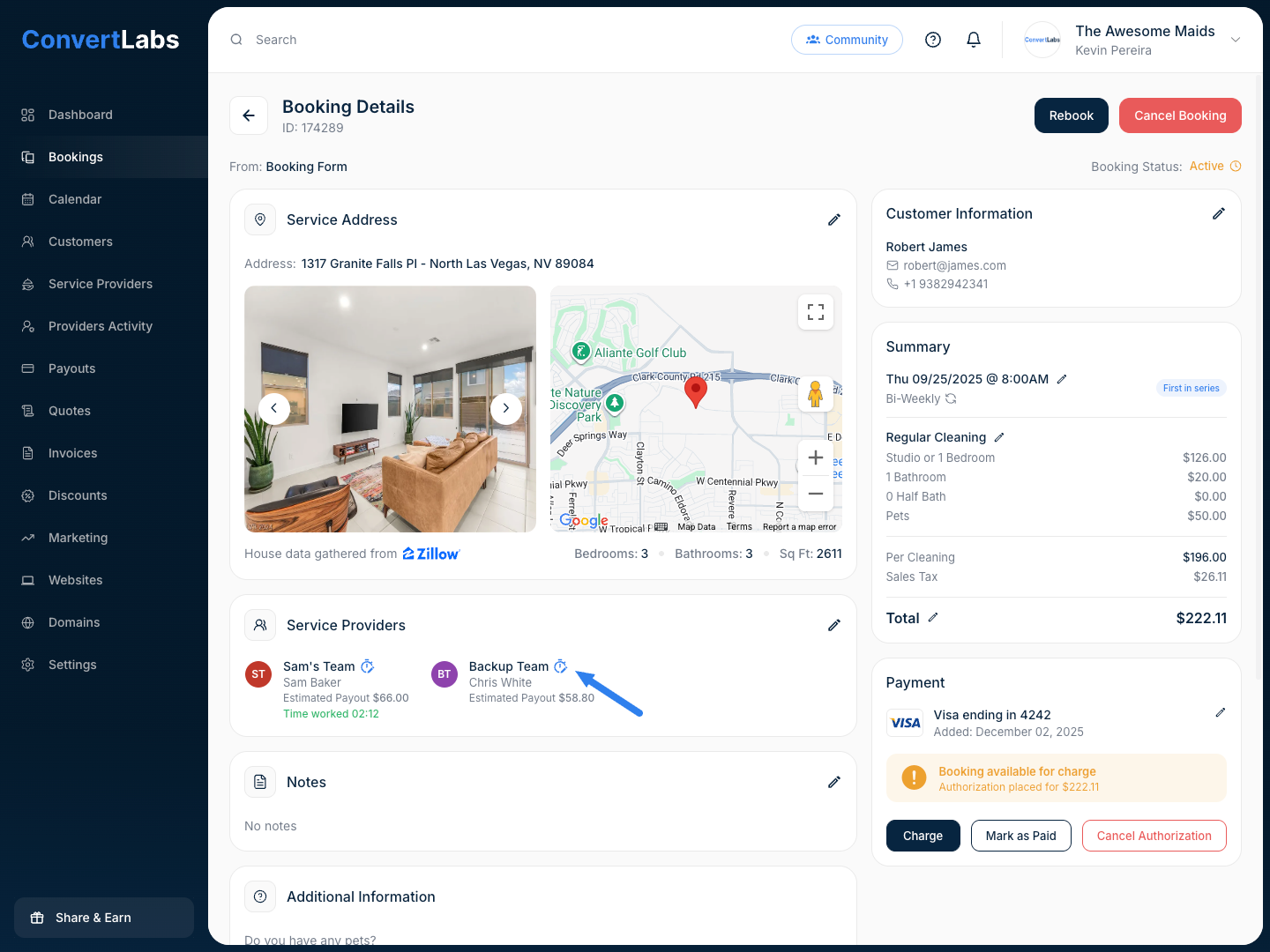
Task: Open Marketing in the sidebar
Action: pyautogui.click(x=104, y=538)
